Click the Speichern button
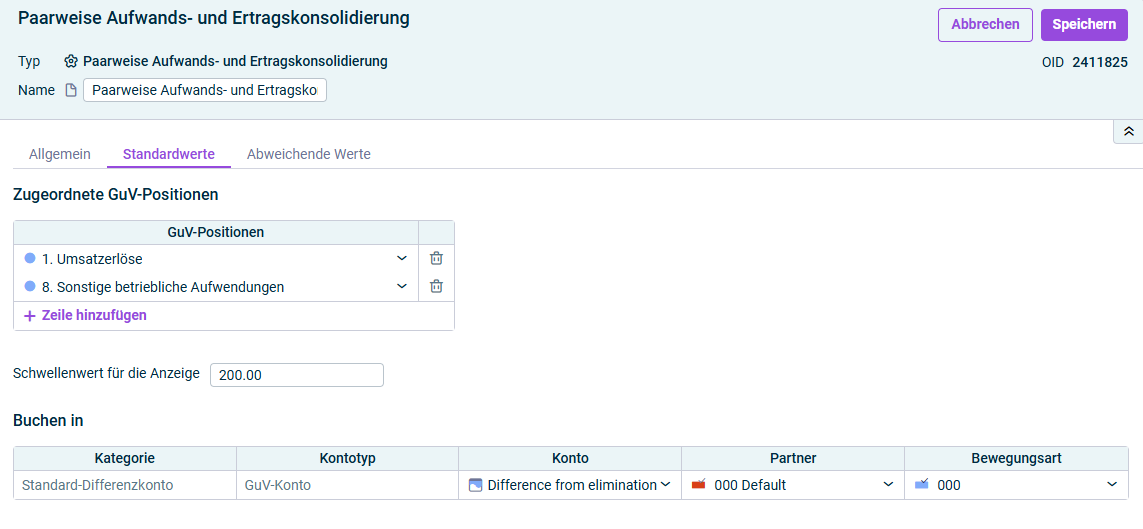The image size is (1143, 529). coord(1084,25)
